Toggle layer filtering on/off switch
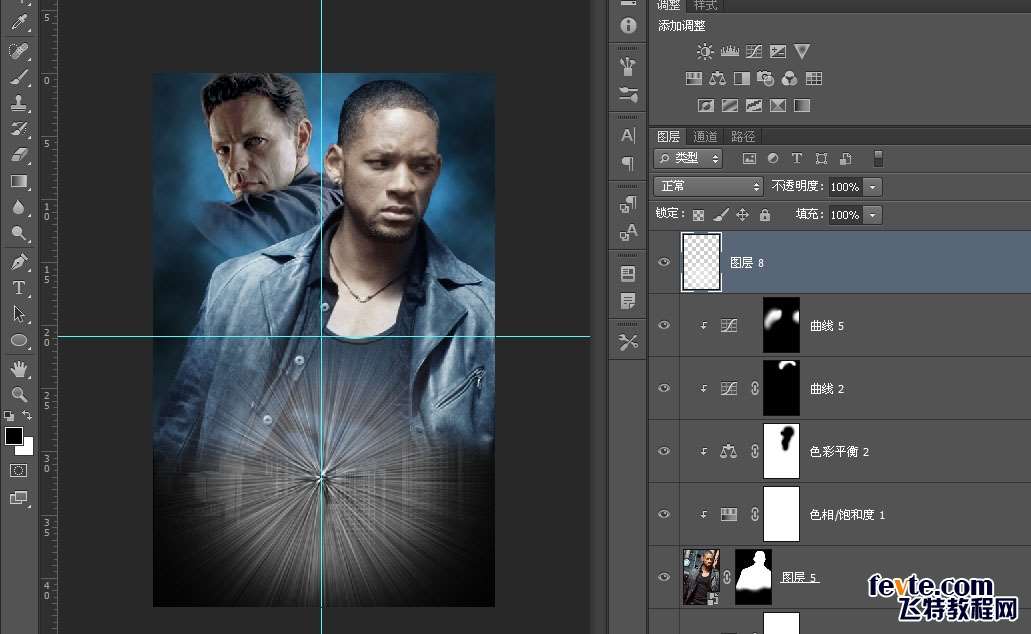The width and height of the screenshot is (1031, 634). point(878,158)
